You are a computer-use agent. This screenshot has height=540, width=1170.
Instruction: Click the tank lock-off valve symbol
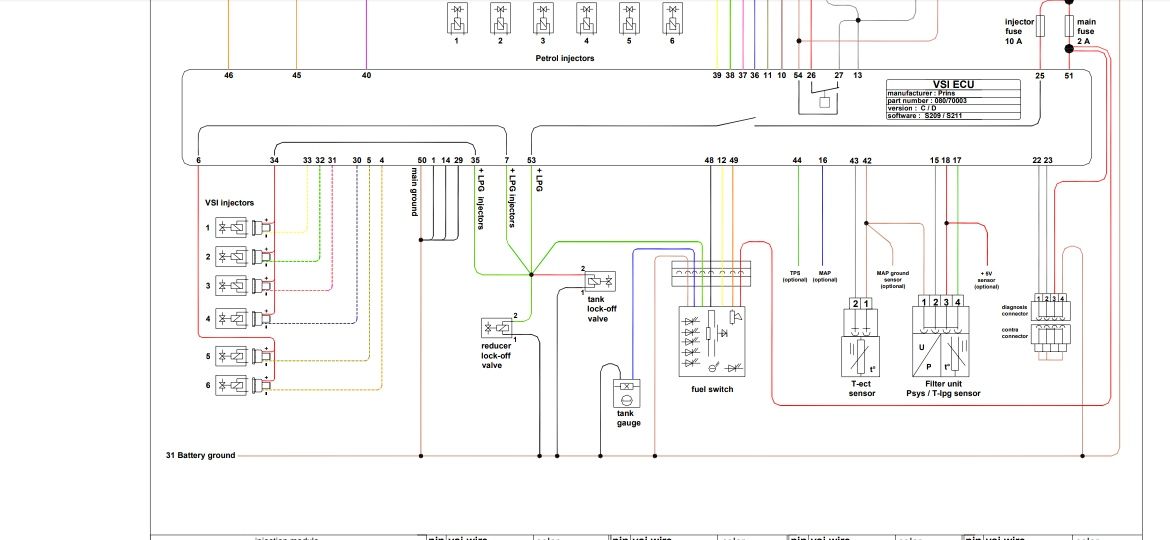[600, 281]
